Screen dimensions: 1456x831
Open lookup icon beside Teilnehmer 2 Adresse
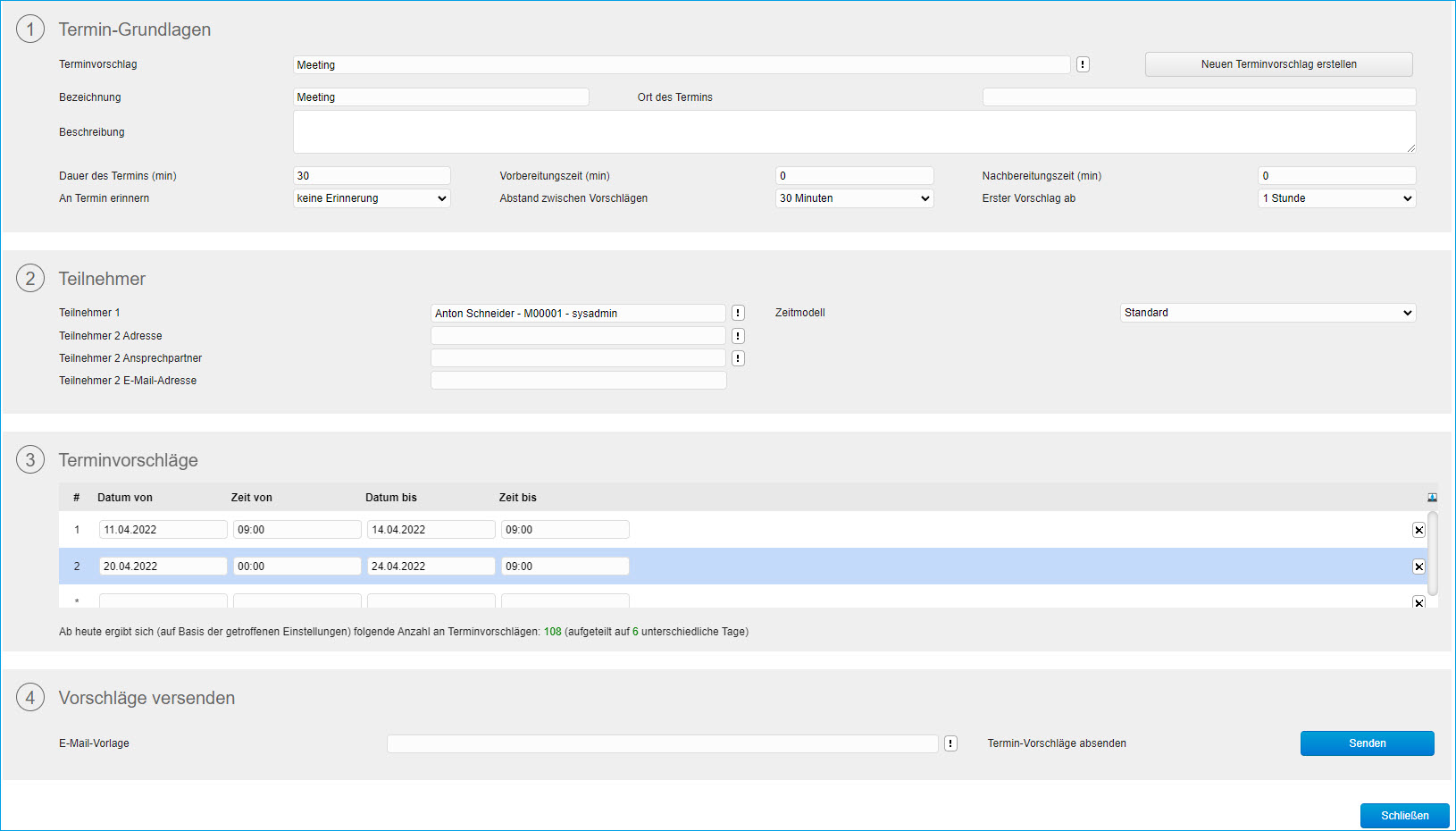click(738, 336)
